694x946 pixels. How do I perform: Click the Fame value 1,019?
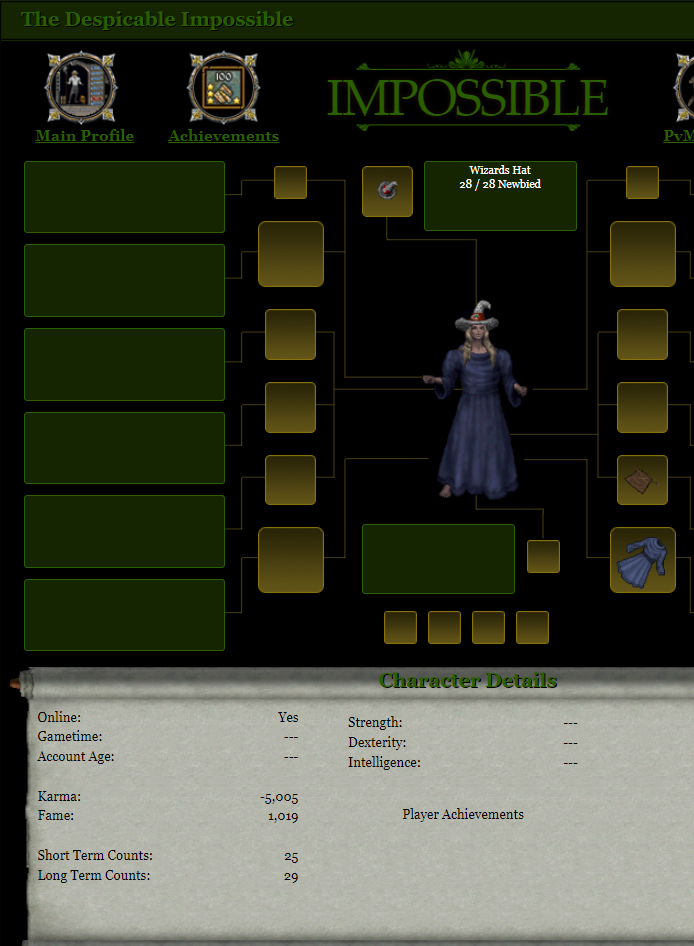click(283, 816)
